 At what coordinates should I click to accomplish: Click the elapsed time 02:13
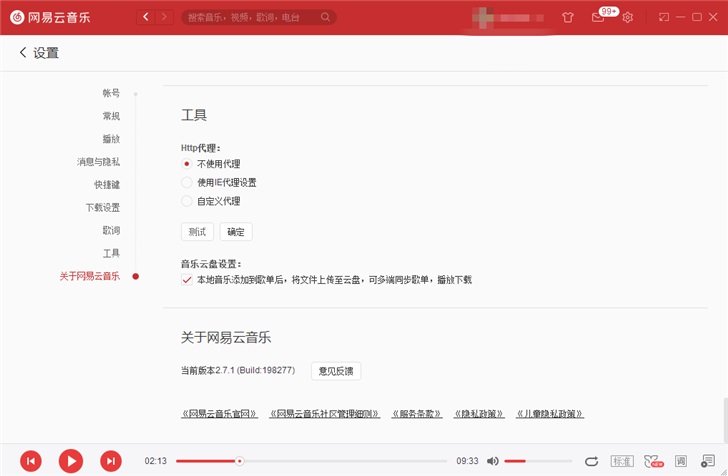tap(156, 461)
